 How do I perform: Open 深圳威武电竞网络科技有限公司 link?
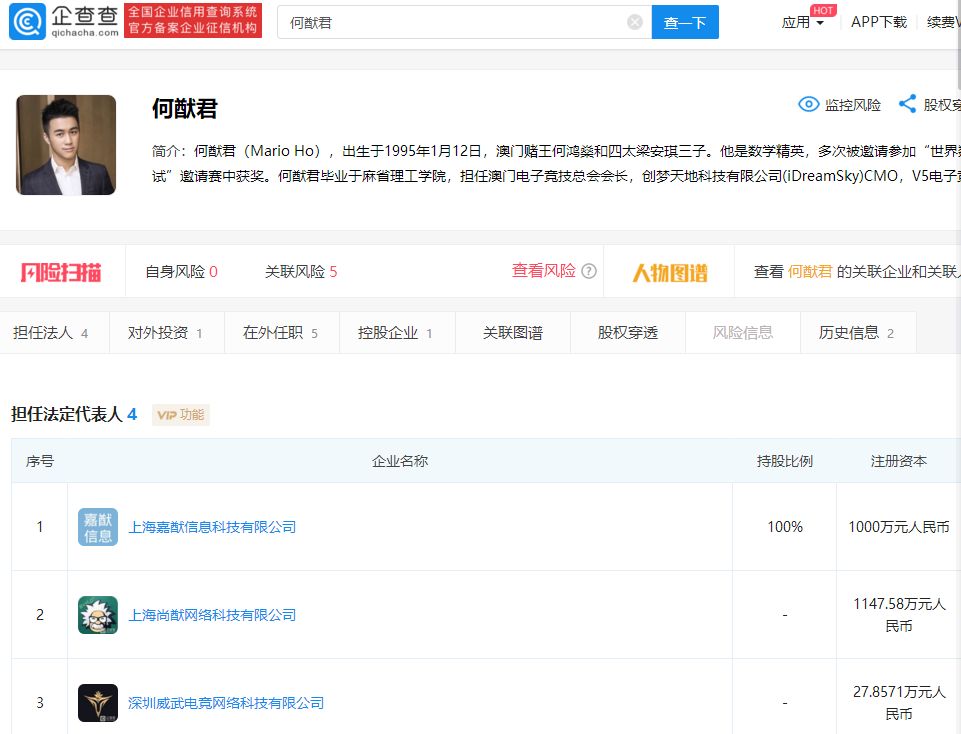[226, 703]
